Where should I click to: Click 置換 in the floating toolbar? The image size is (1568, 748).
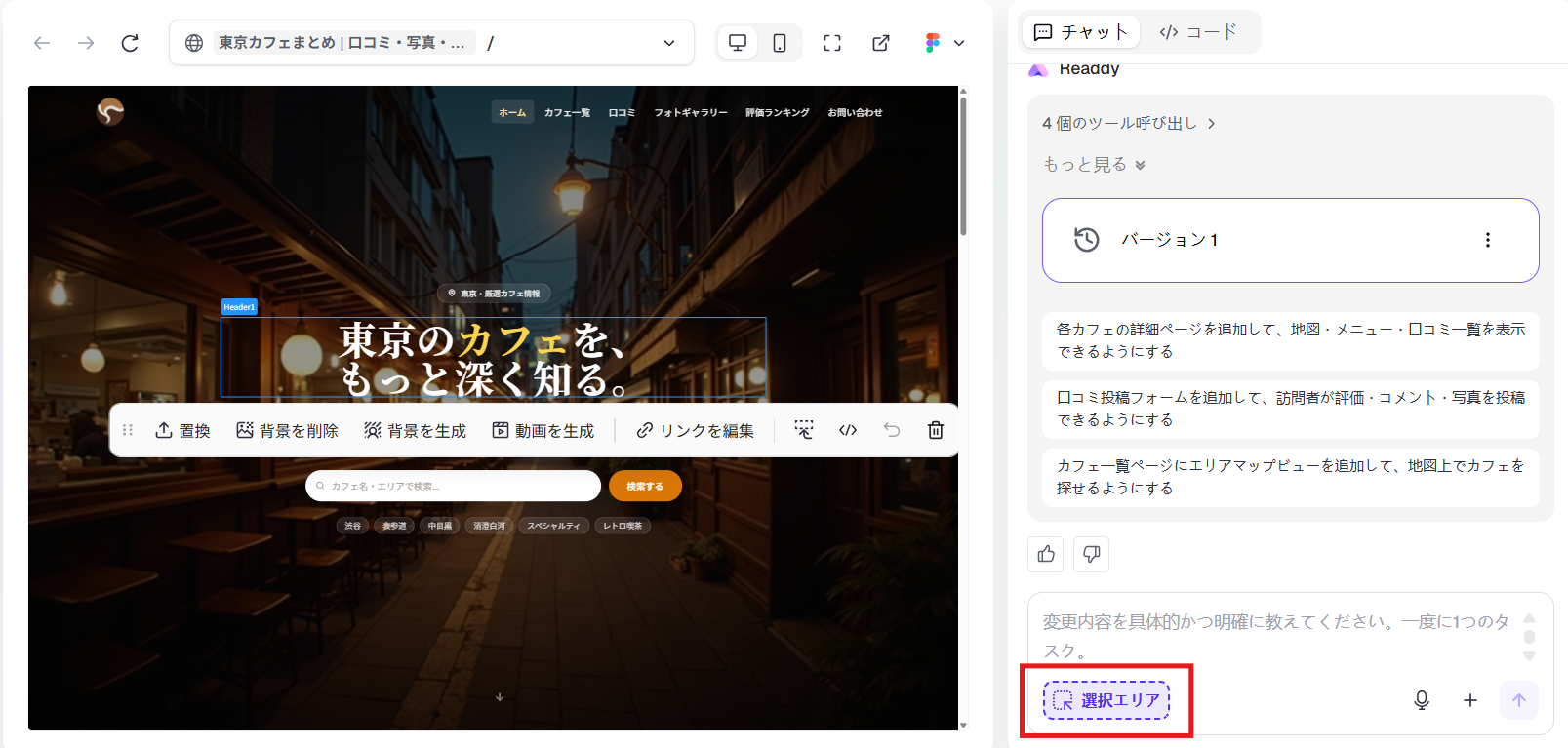pos(182,430)
